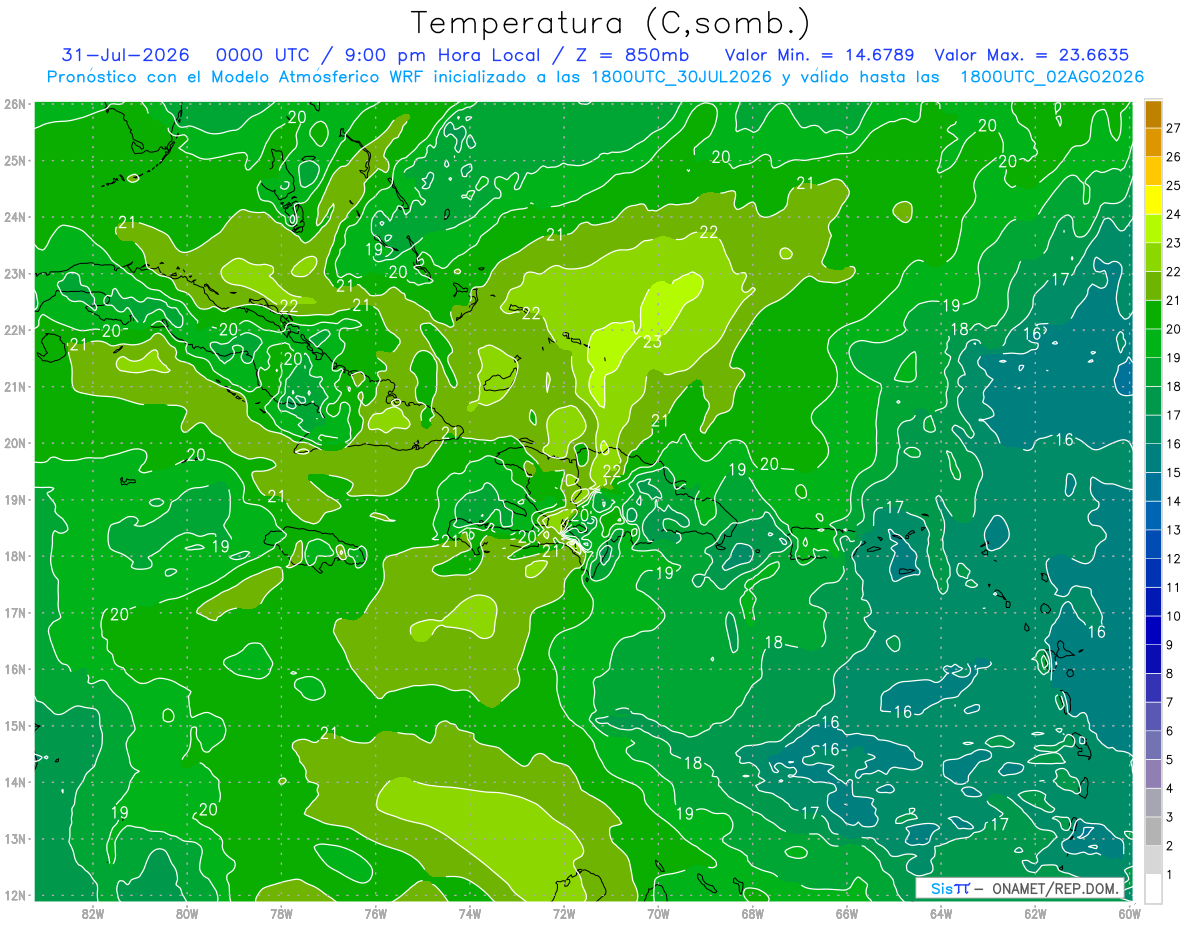This screenshot has width=1200, height=927.
Task: Click the '0000 UTC' time label
Action: click(x=262, y=55)
